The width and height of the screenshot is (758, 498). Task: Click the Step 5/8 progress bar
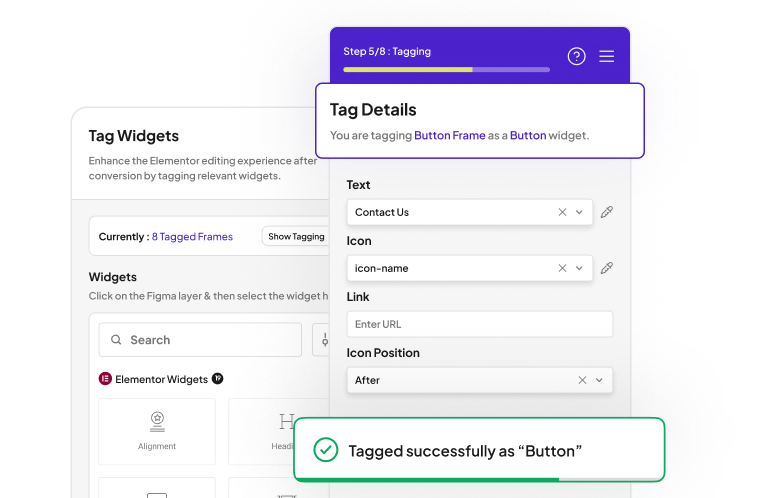(446, 70)
